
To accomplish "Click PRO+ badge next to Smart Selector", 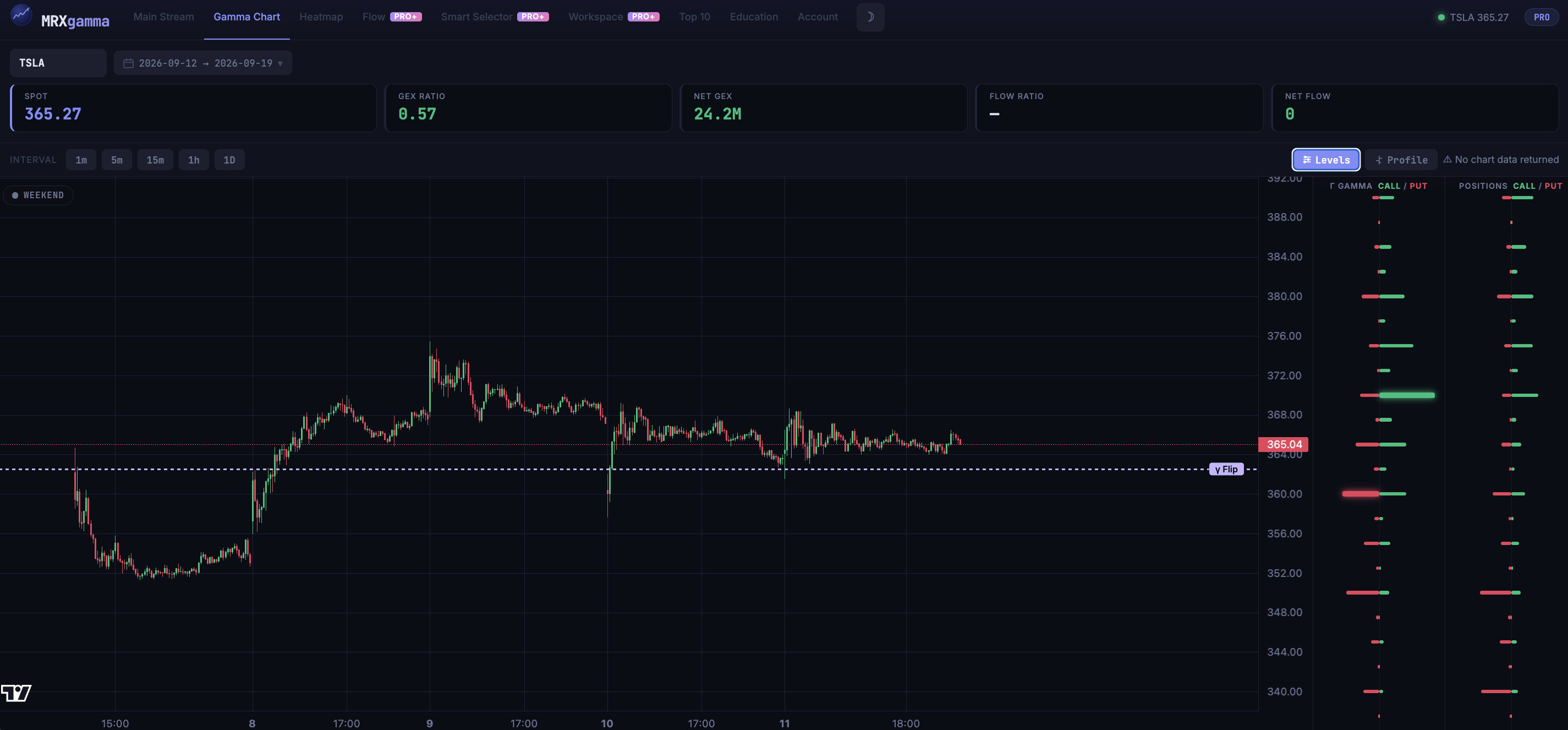I will (x=533, y=17).
